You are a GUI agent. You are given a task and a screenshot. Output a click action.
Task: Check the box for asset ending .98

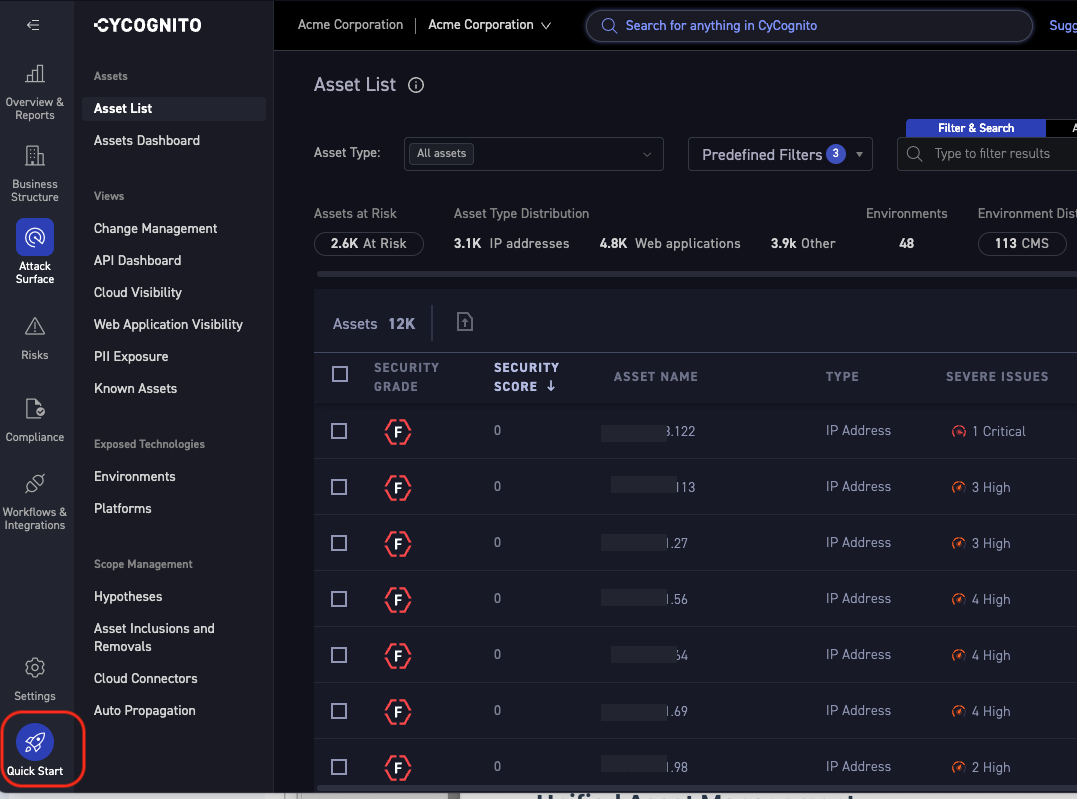339,767
